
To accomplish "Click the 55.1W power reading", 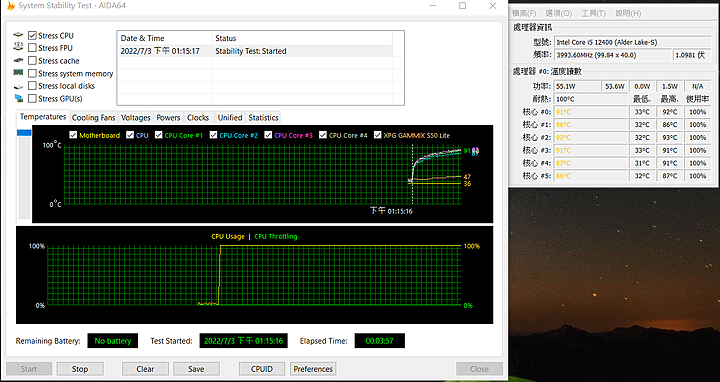I will point(577,86).
